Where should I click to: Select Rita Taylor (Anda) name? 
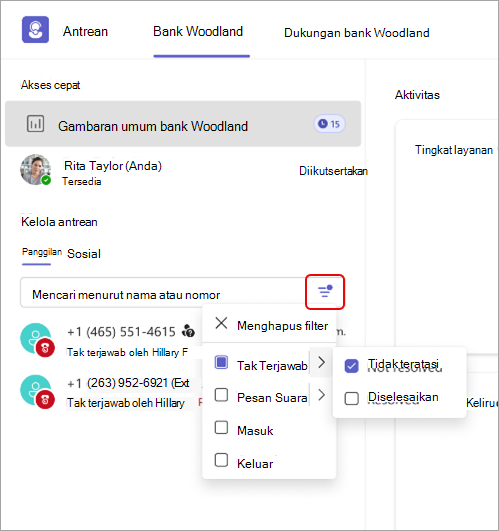[113, 166]
